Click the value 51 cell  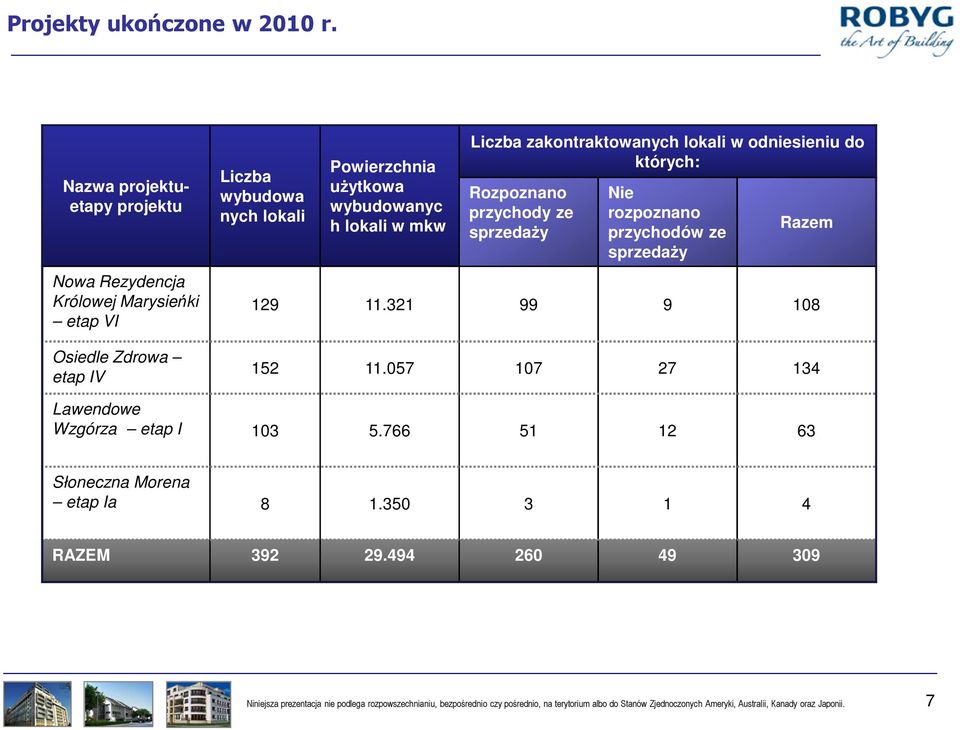pyautogui.click(x=528, y=431)
